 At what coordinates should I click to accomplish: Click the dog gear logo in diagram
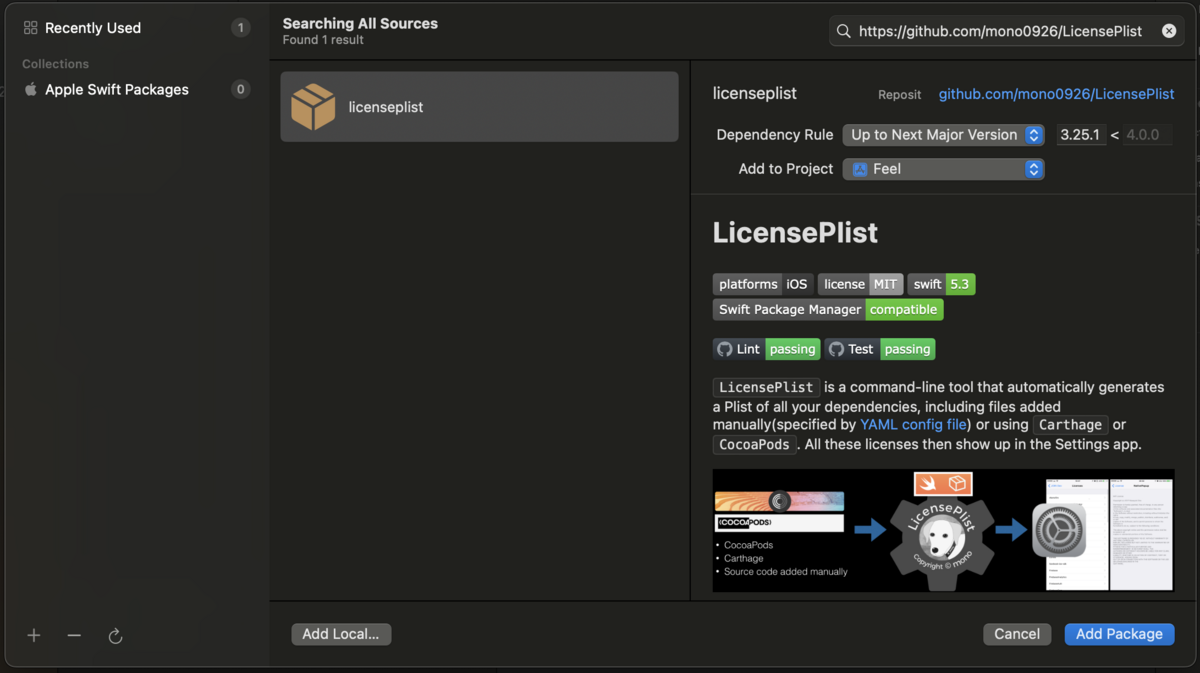tap(941, 540)
